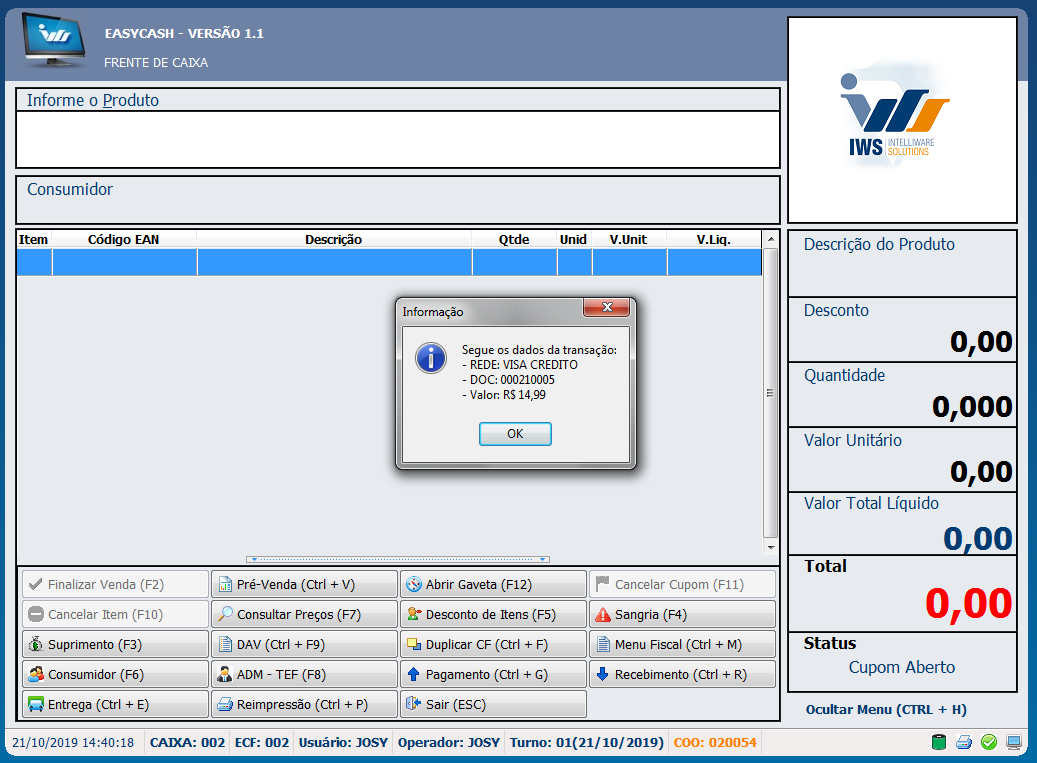
Task: Click the Informe o Produto input field
Action: (x=397, y=139)
